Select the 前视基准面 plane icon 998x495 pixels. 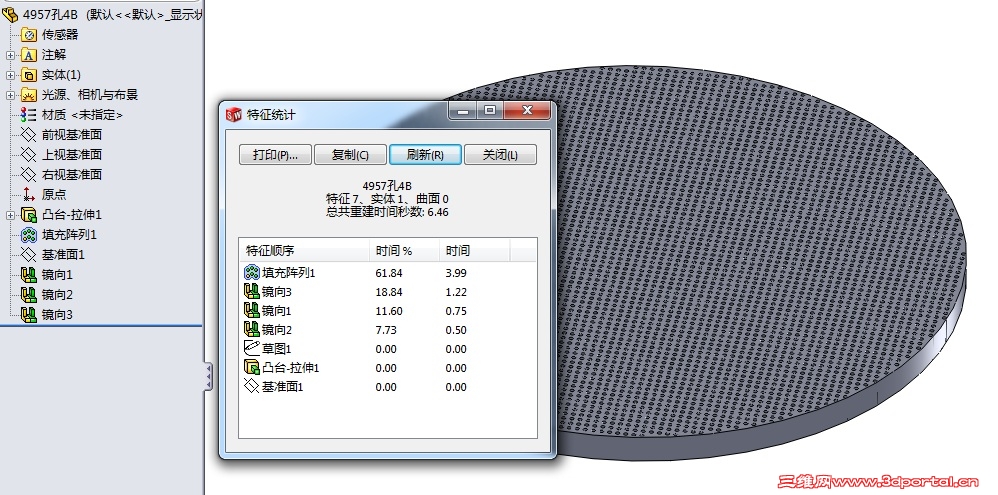tap(29, 134)
